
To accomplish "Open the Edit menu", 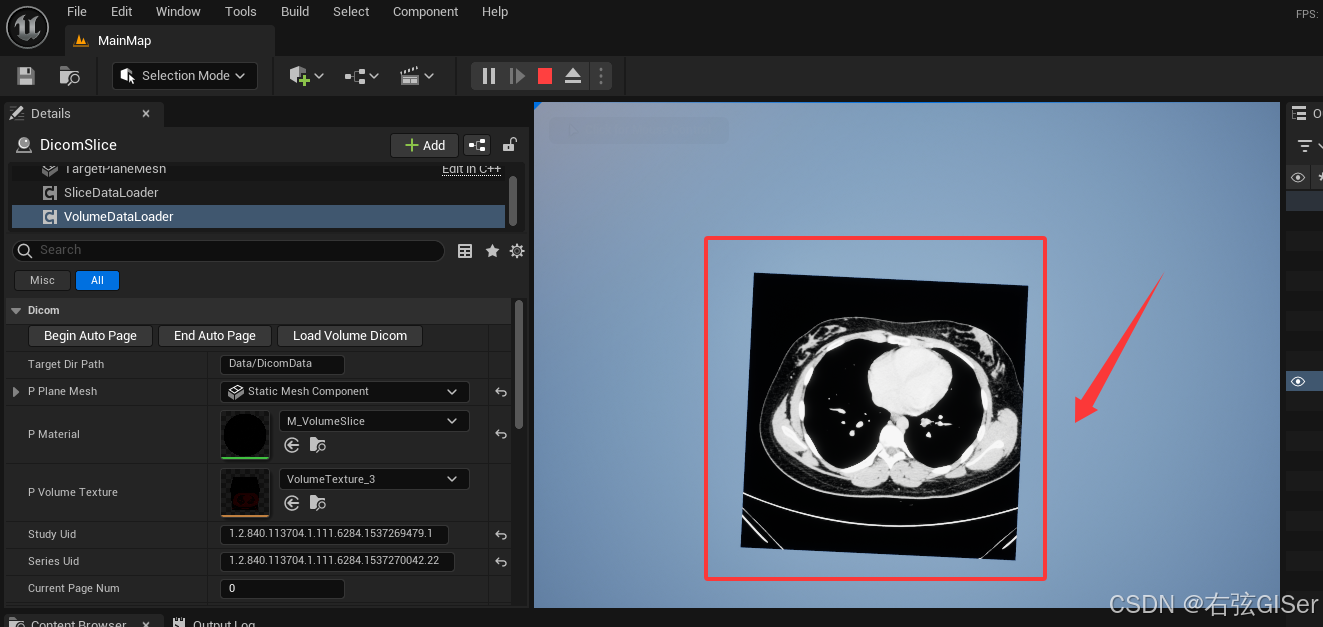I will click(x=122, y=12).
